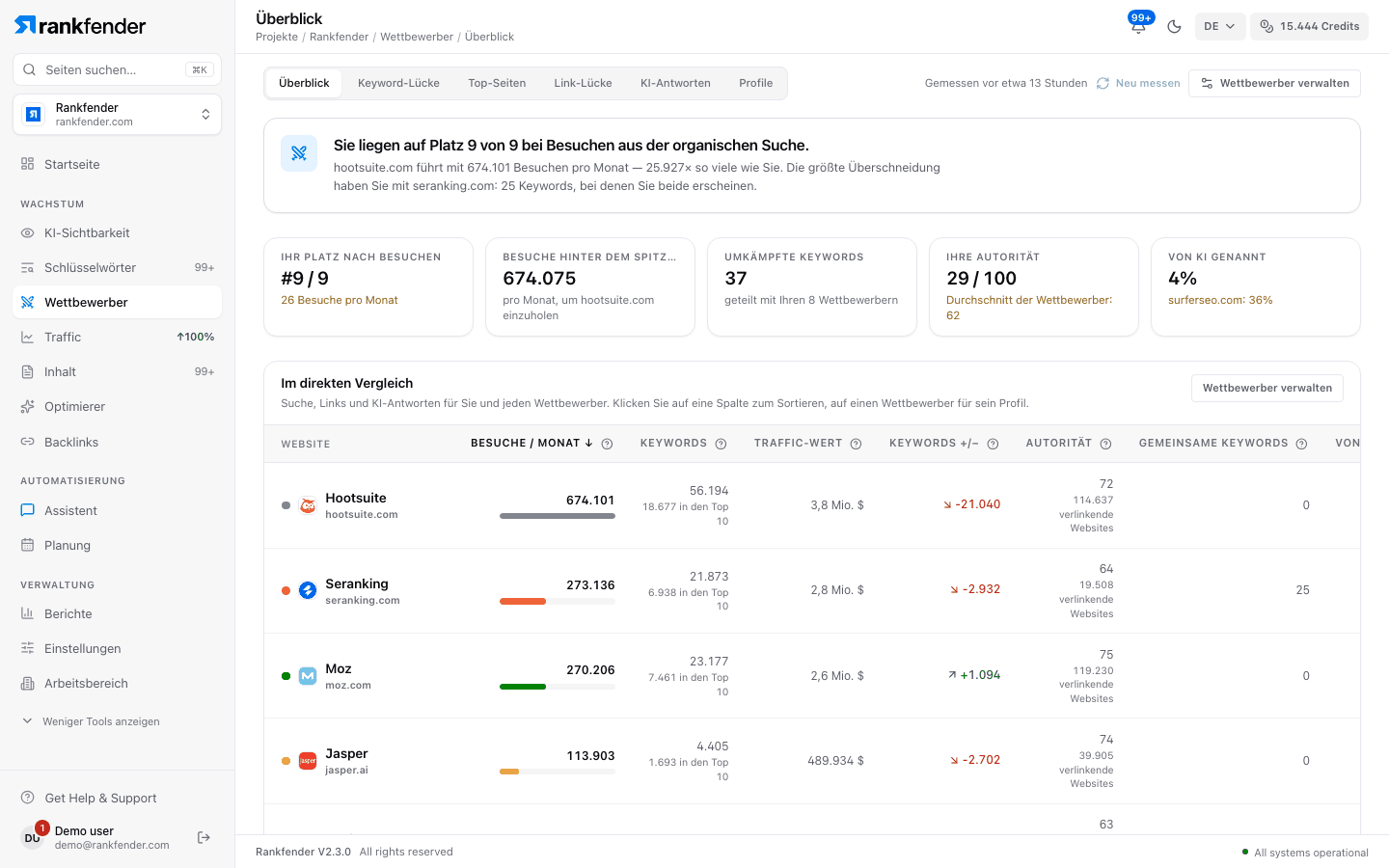
Task: Click the Traffic chart icon
Action: [x=27, y=337]
